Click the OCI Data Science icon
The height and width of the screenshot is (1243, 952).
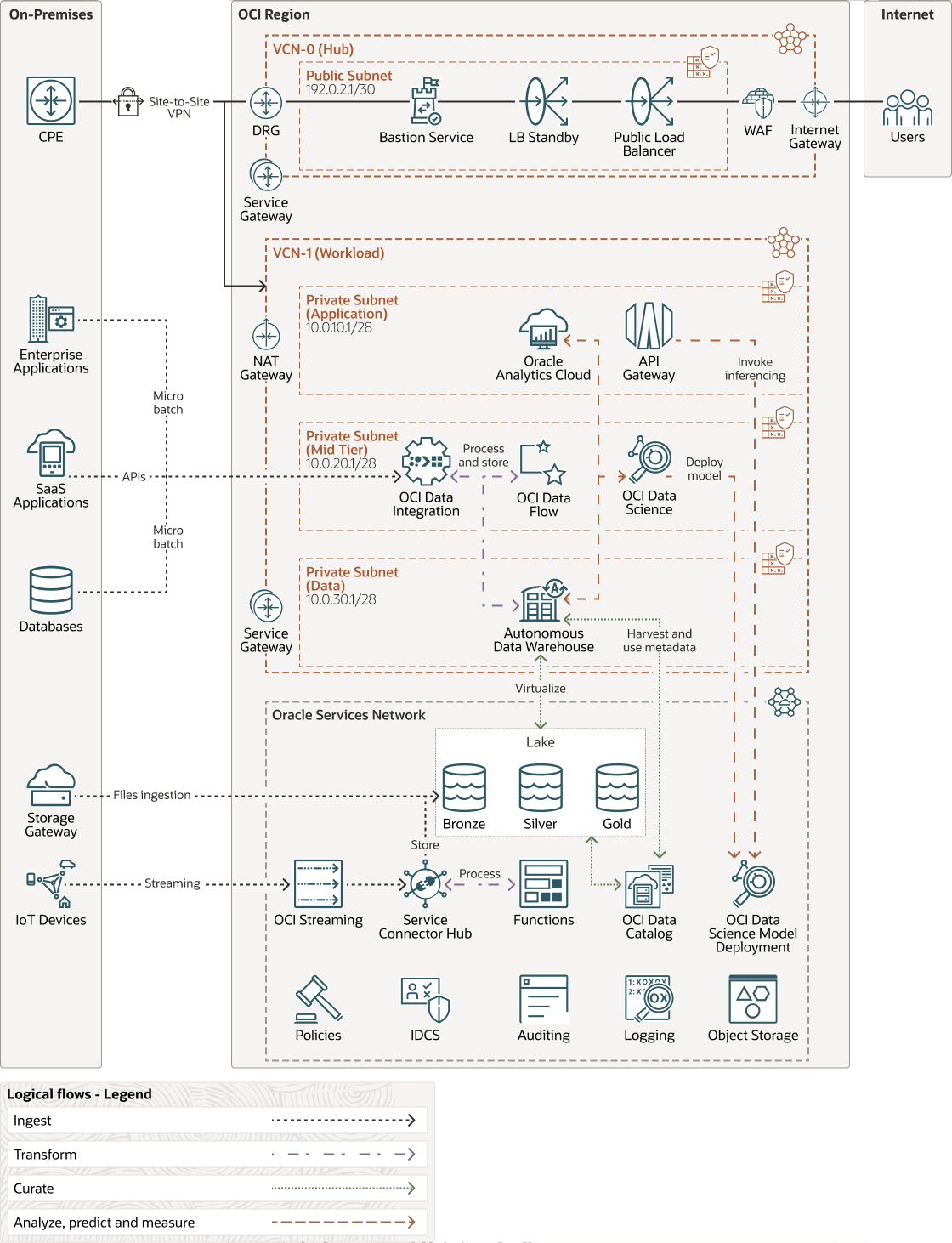650,460
